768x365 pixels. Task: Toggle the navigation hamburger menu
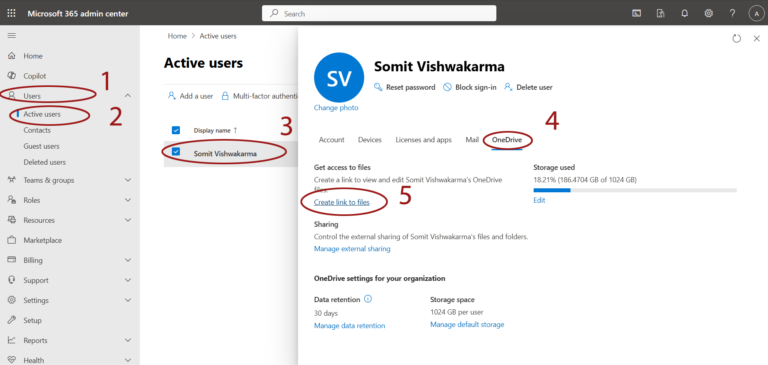(11, 36)
